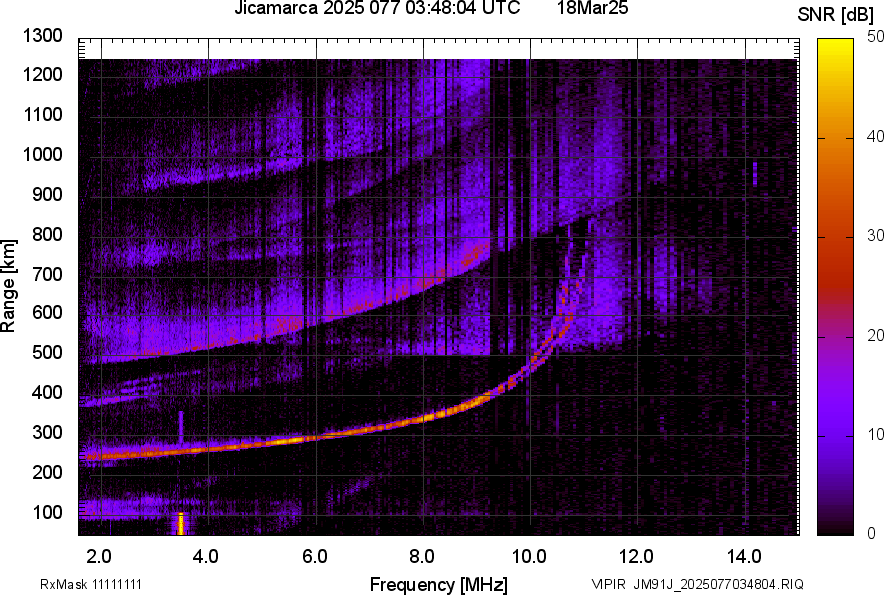884x595 pixels.
Task: Click the 'VIPIR JM91J_2025077034804.RIQ' file name
Action: coord(697,584)
